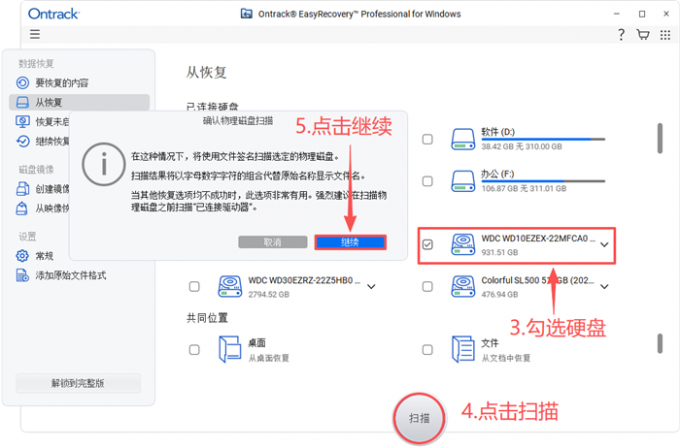Click the 从映像恢复 sidebar icon

tap(22, 209)
